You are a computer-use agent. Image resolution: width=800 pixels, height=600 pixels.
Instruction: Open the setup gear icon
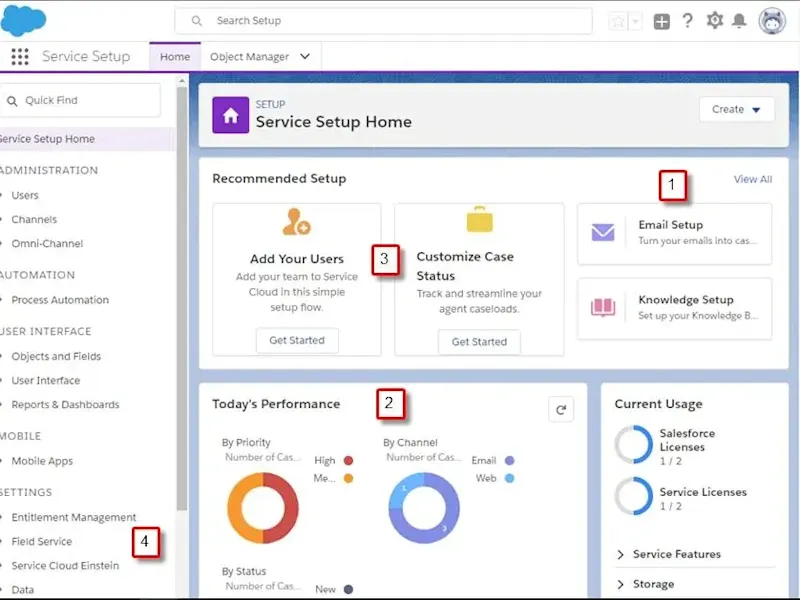click(x=715, y=21)
